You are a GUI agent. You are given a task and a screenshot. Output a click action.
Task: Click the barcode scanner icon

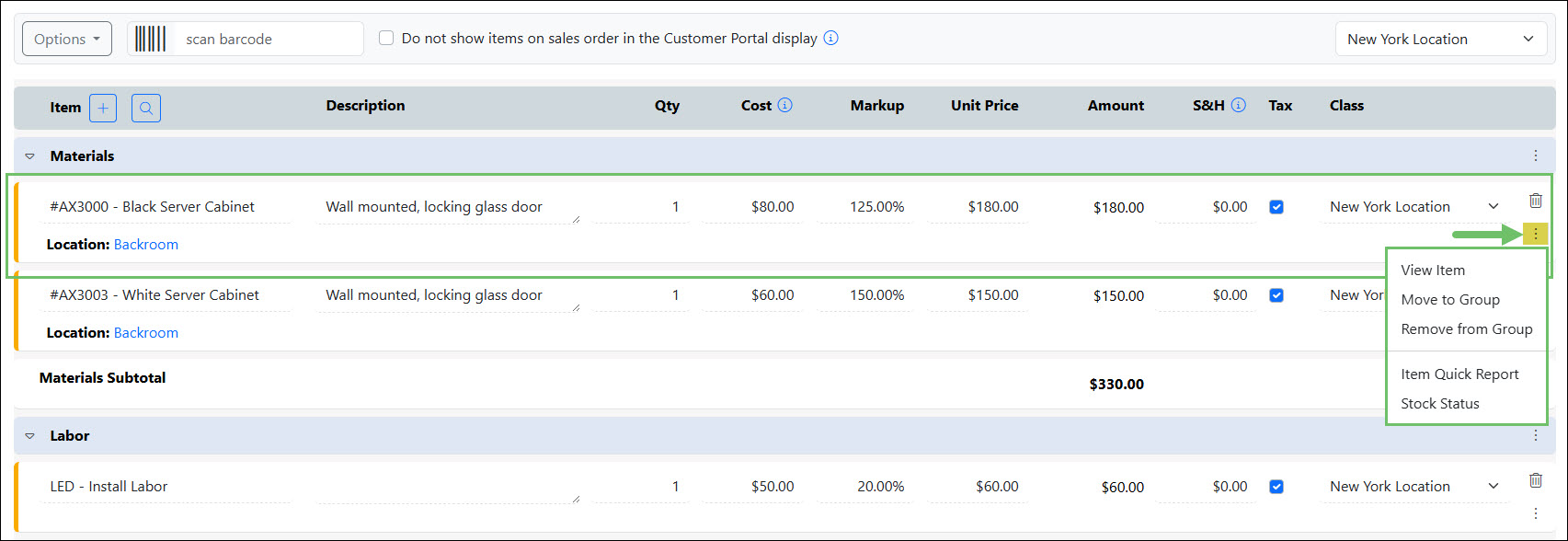point(151,39)
